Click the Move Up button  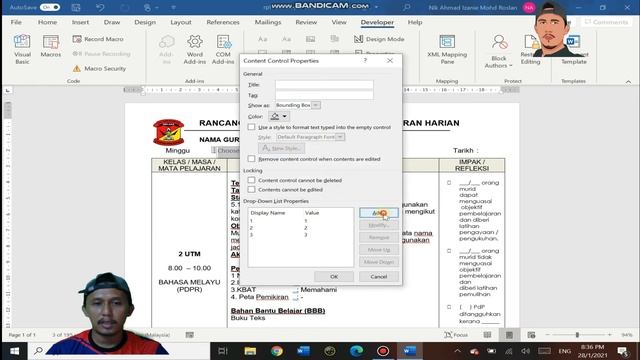click(x=379, y=249)
